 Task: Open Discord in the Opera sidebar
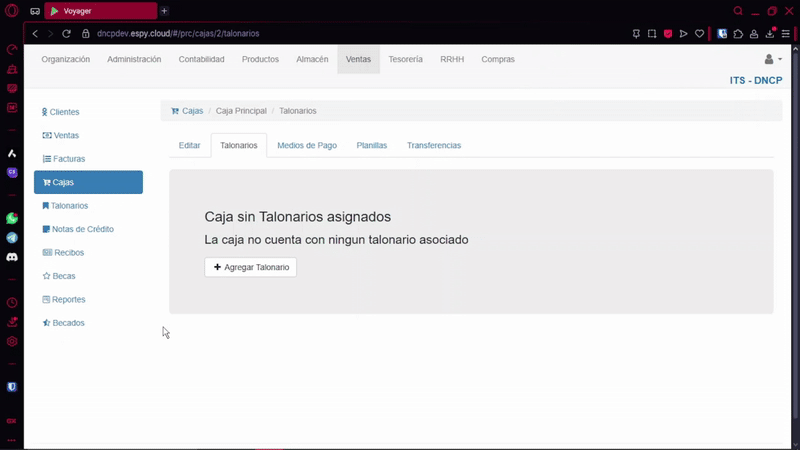pos(12,257)
